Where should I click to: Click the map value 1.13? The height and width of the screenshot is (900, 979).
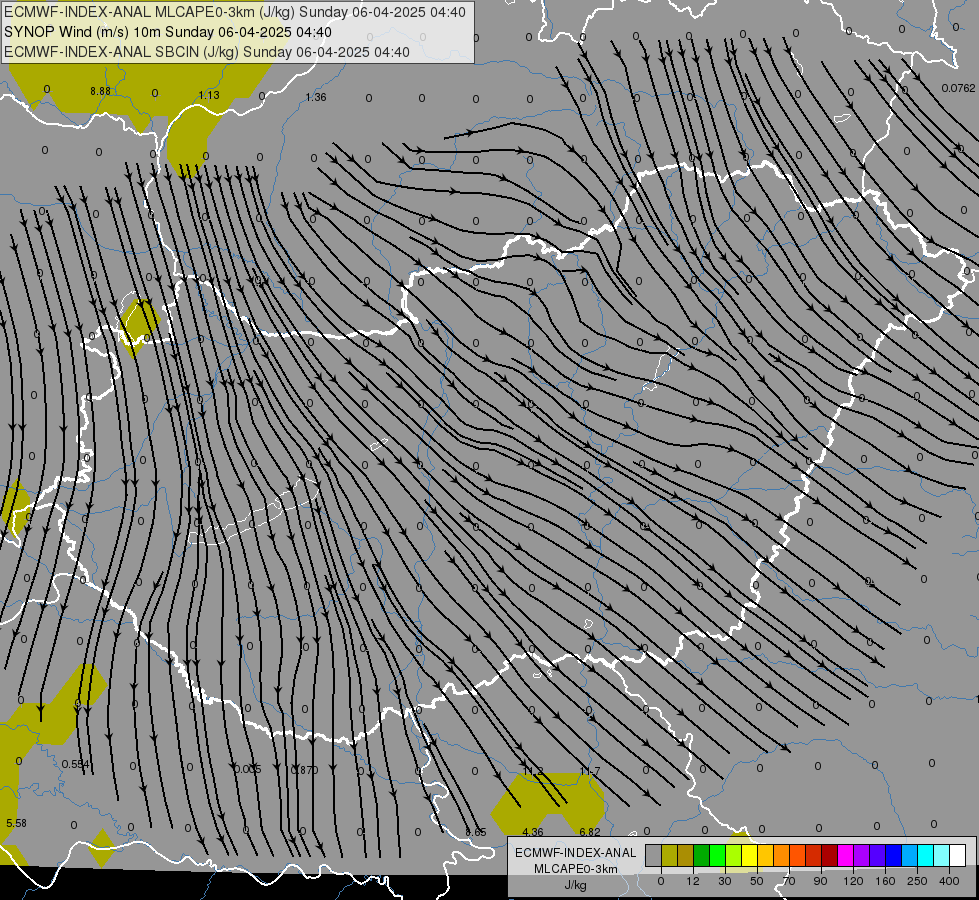tap(209, 95)
